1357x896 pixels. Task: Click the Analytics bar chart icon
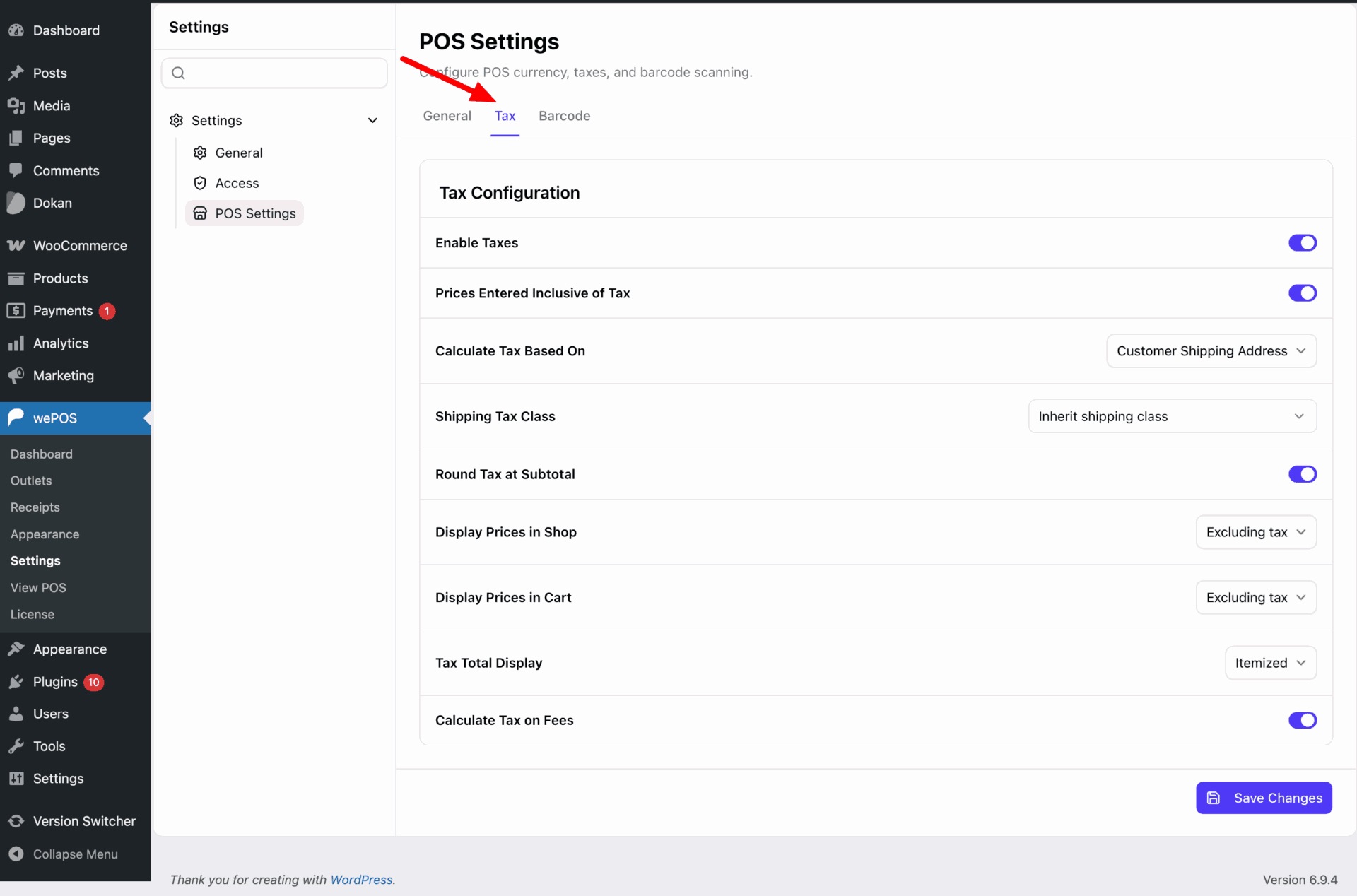pyautogui.click(x=16, y=343)
